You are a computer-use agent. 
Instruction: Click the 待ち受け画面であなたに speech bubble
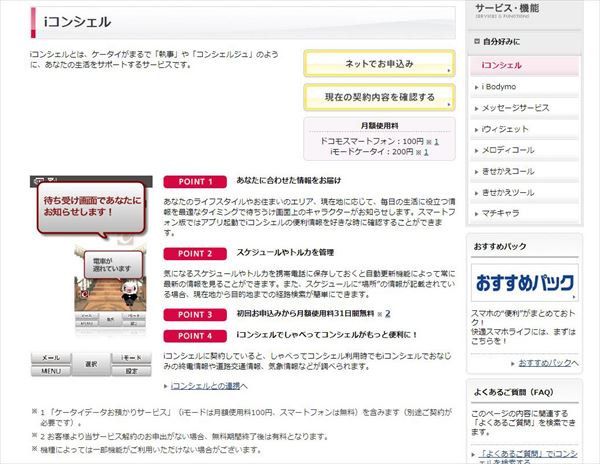tap(92, 208)
